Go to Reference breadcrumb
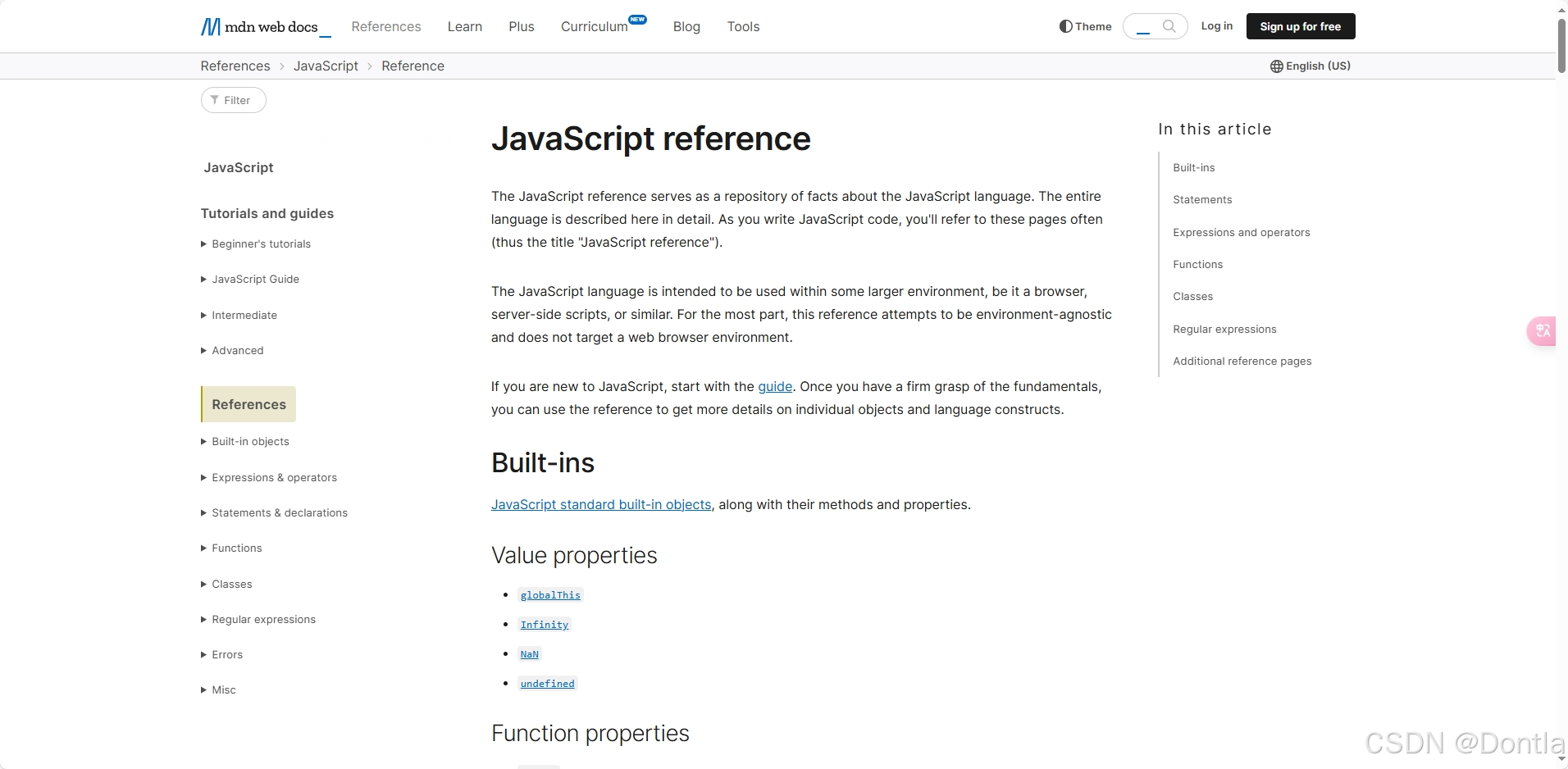The width and height of the screenshot is (1568, 769). (x=413, y=66)
